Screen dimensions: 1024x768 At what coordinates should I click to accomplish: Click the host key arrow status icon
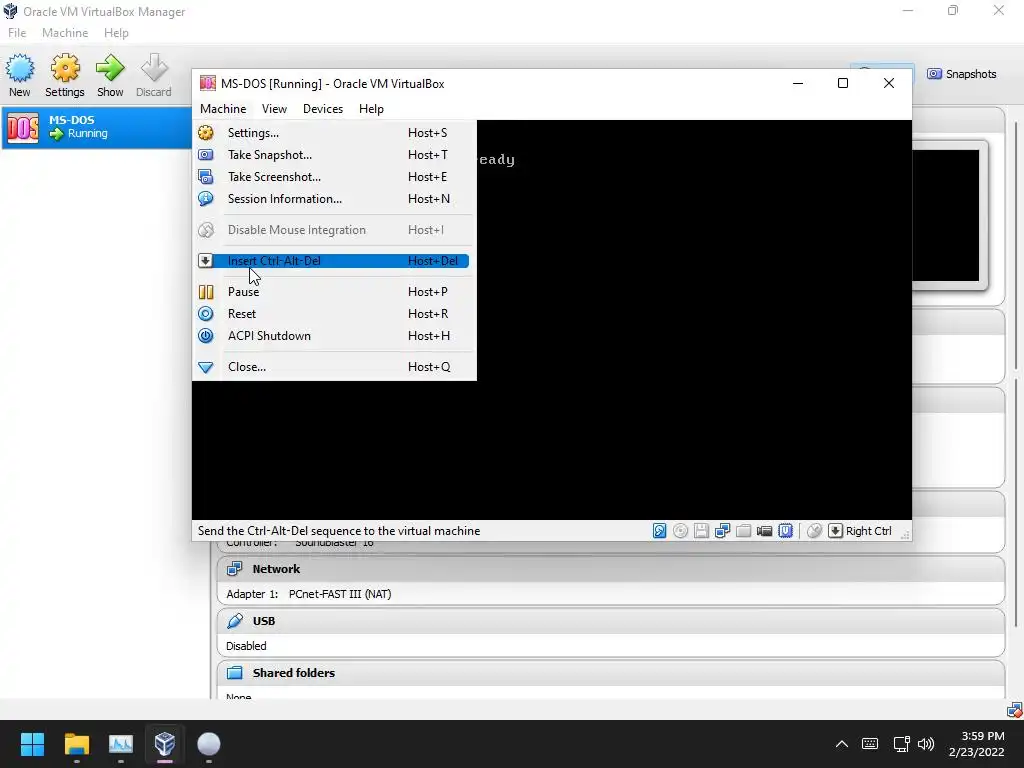835,531
